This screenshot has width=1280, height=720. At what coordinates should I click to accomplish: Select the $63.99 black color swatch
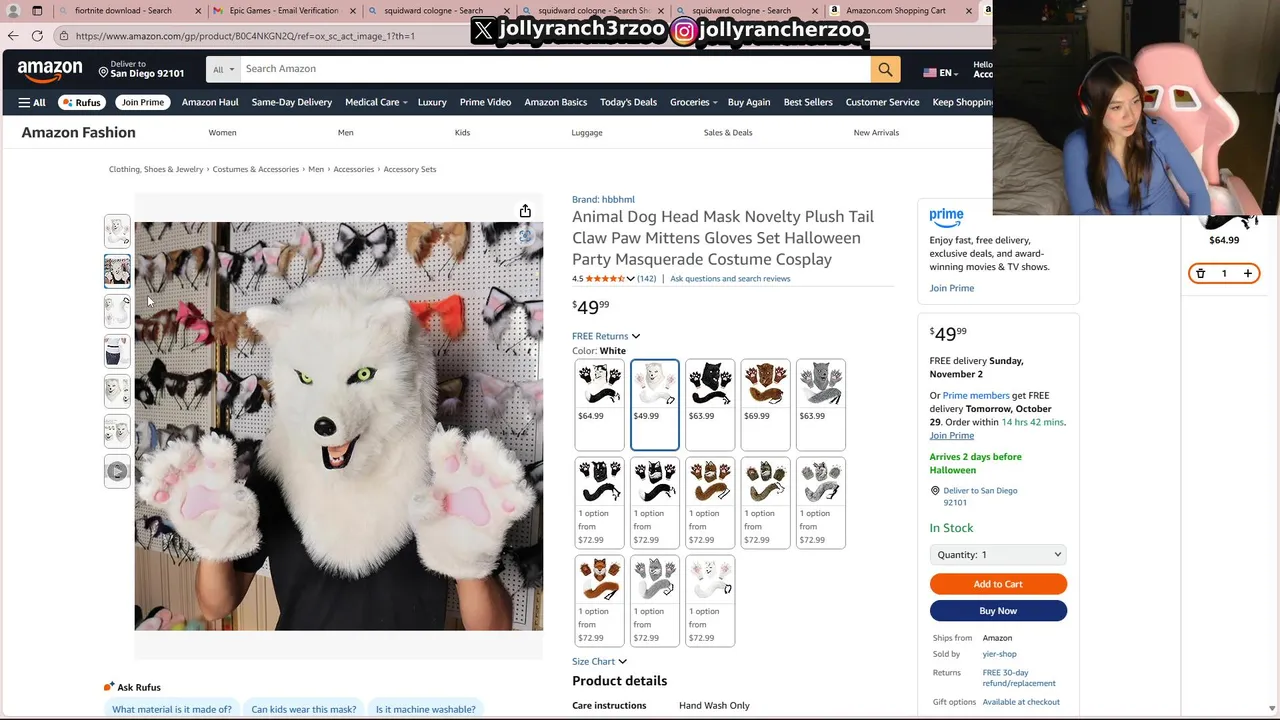pyautogui.click(x=710, y=404)
